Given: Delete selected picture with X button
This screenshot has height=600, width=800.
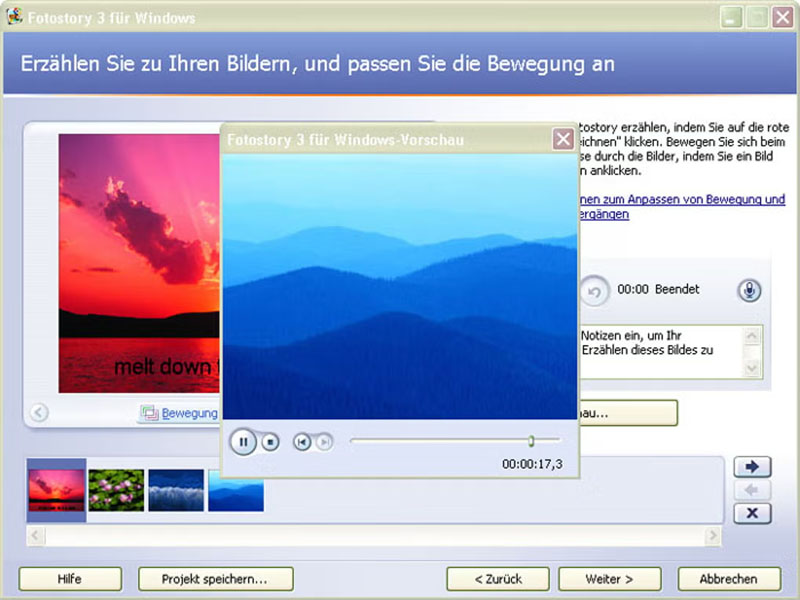Looking at the screenshot, I should (x=752, y=513).
